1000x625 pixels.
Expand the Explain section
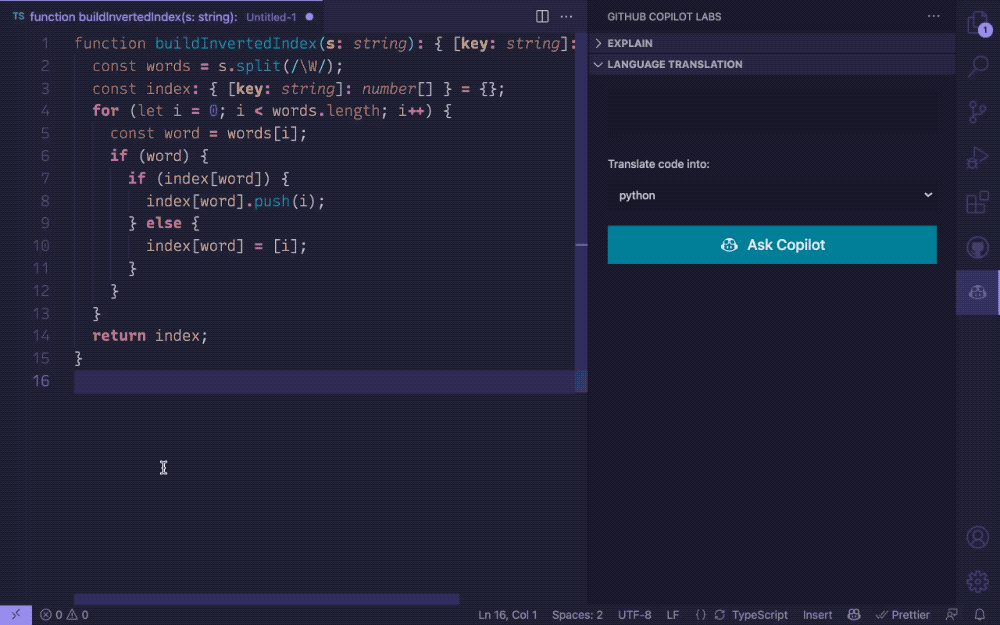coord(772,43)
